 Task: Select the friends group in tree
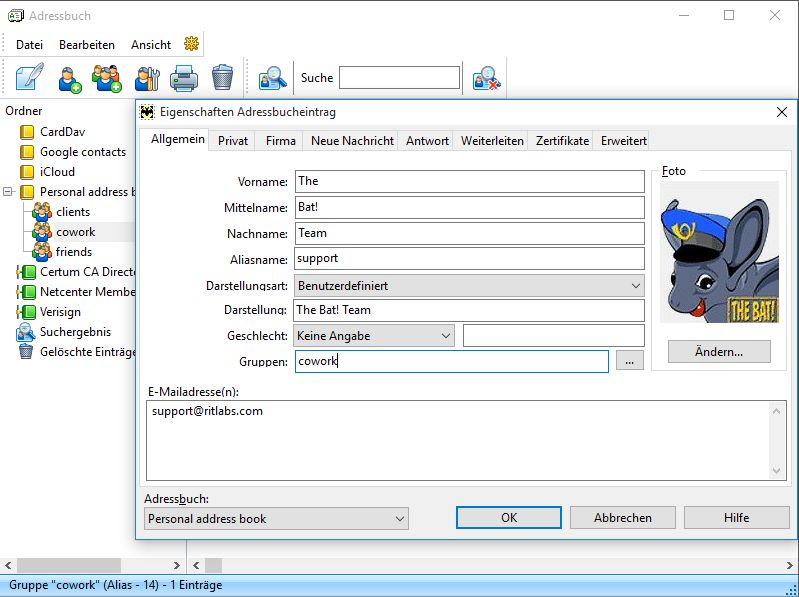[x=73, y=252]
